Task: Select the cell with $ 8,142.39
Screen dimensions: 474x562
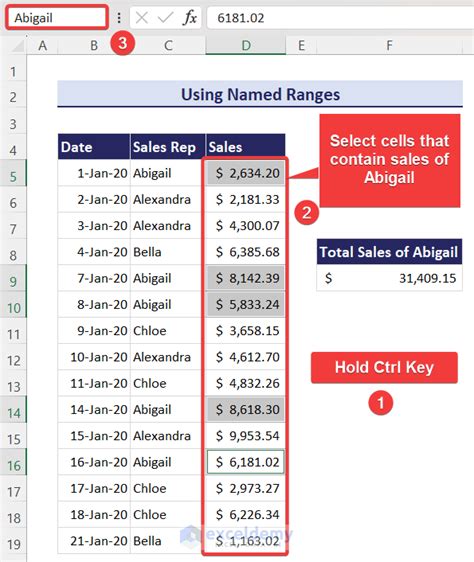Action: click(x=246, y=278)
